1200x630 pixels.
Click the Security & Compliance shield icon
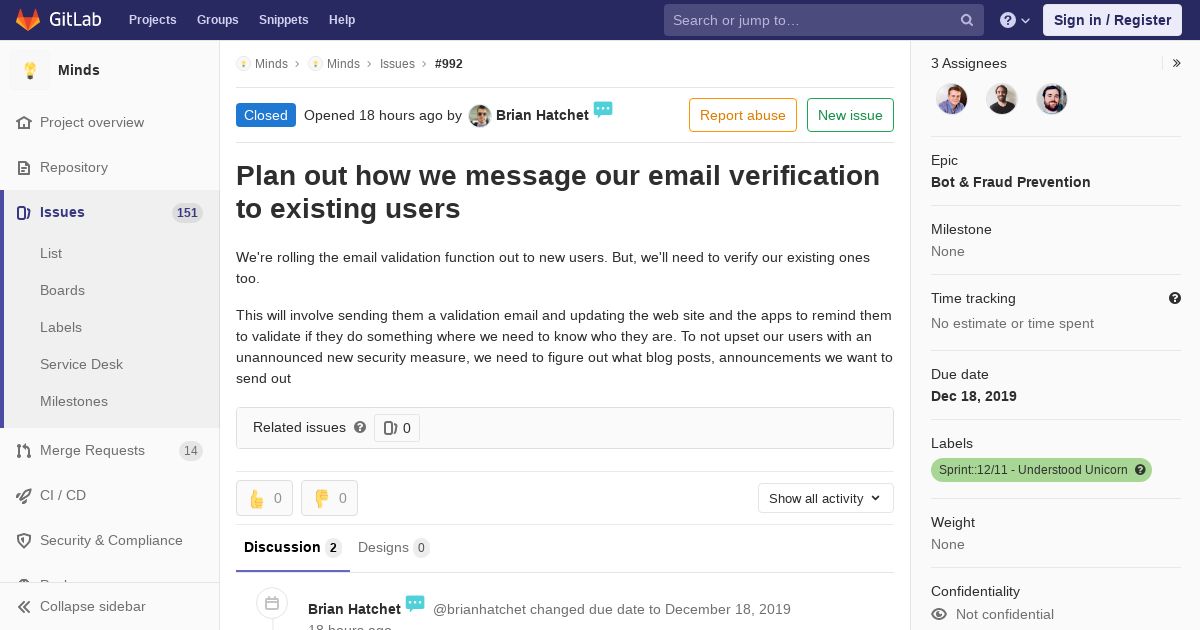(x=24, y=540)
